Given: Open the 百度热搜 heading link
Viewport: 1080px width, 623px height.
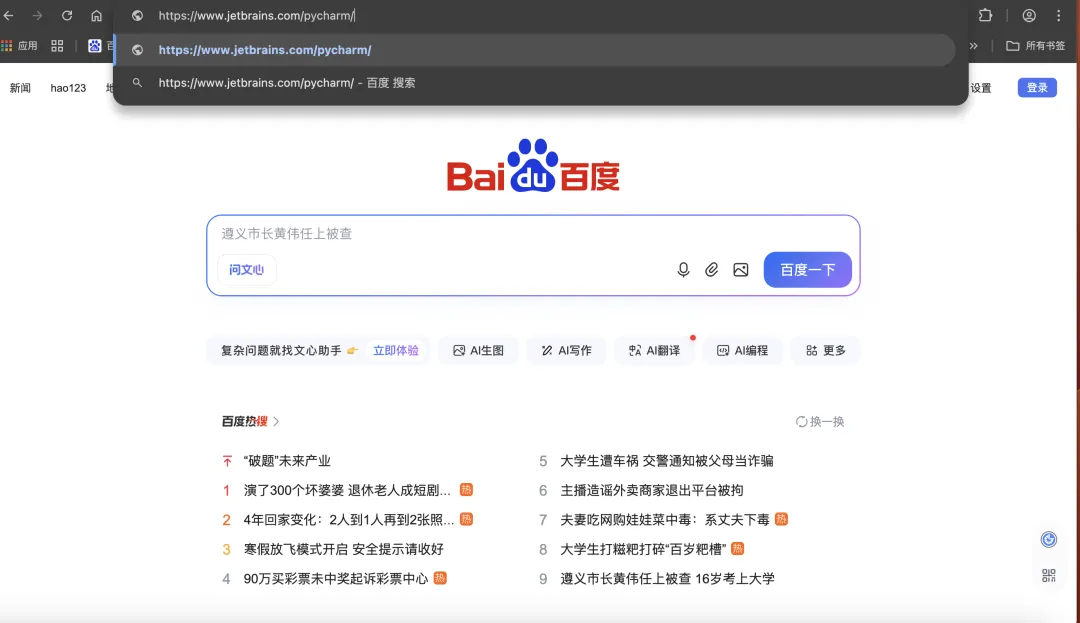Looking at the screenshot, I should 250,421.
